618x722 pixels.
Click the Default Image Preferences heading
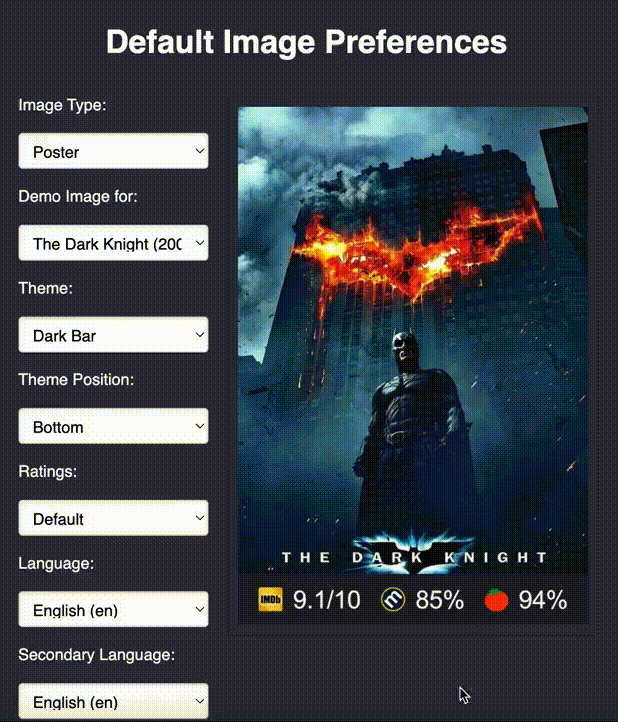pyautogui.click(x=306, y=42)
